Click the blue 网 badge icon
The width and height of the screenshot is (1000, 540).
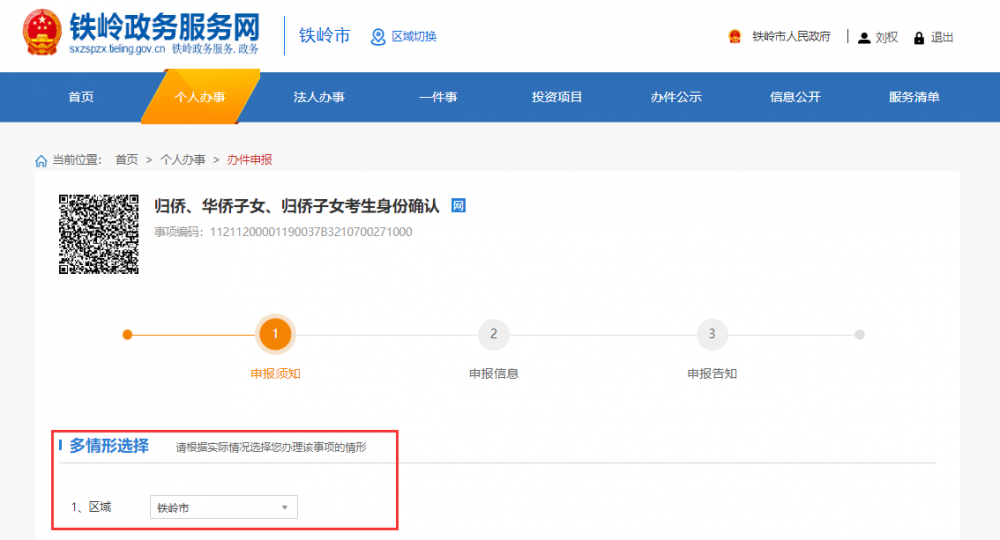[x=458, y=206]
